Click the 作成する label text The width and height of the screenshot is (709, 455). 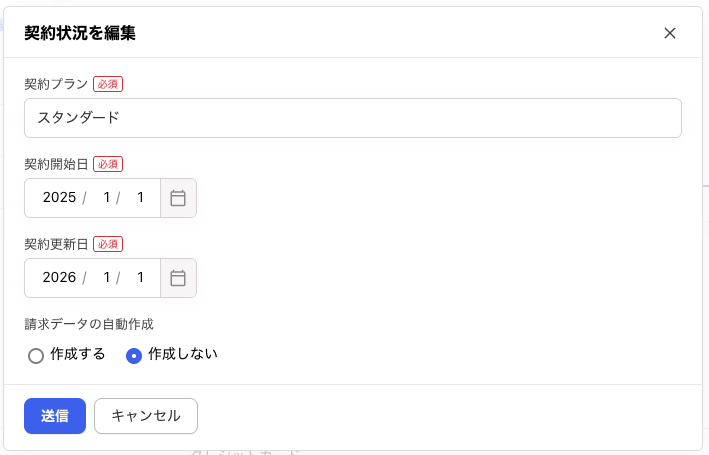[x=78, y=354]
